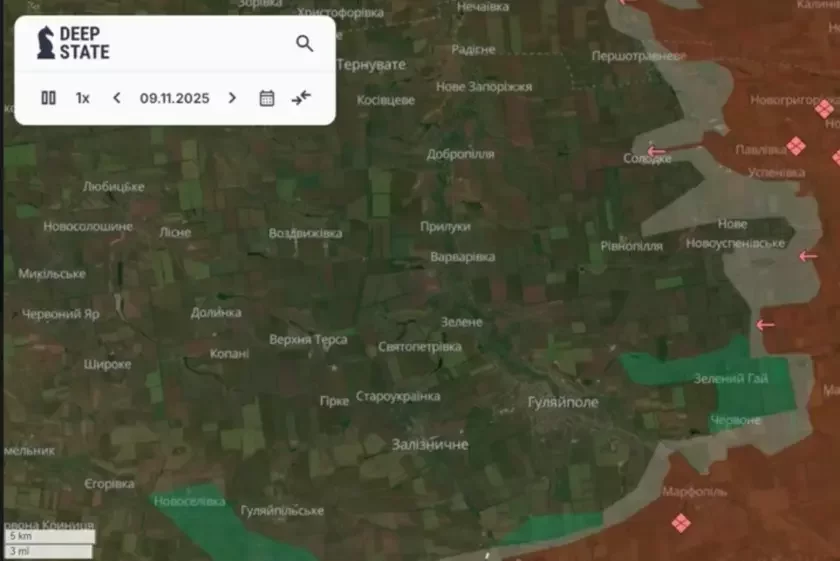This screenshot has width=840, height=561.
Task: Click the attack arrow at Солодке
Action: pyautogui.click(x=656, y=152)
